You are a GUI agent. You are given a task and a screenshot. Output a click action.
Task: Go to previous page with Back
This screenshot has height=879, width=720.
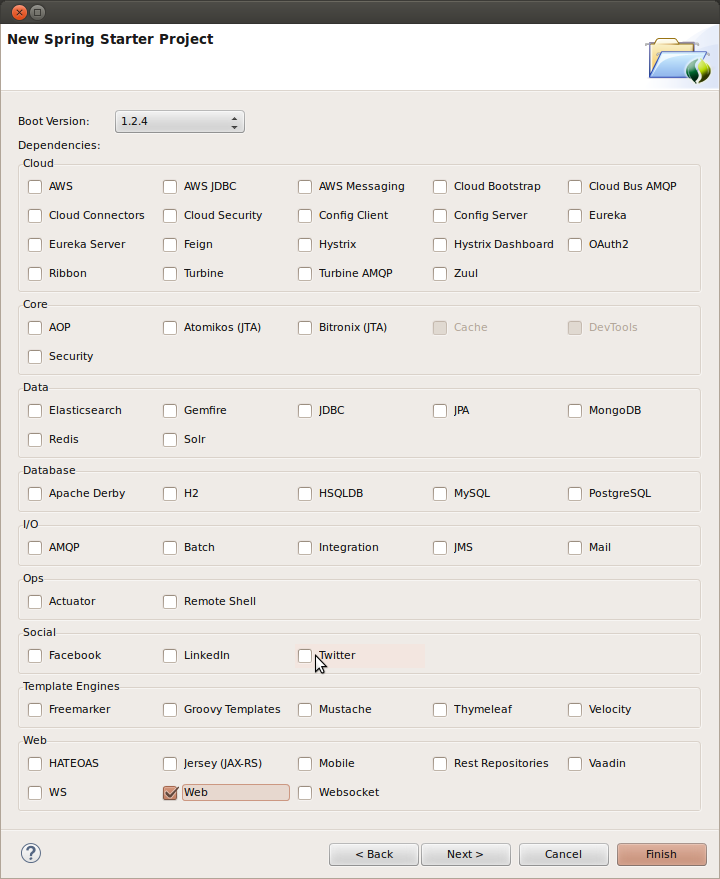[x=374, y=854]
